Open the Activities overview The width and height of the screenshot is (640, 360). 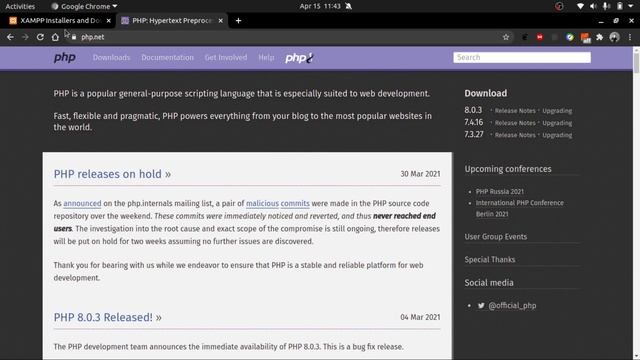click(x=20, y=6)
